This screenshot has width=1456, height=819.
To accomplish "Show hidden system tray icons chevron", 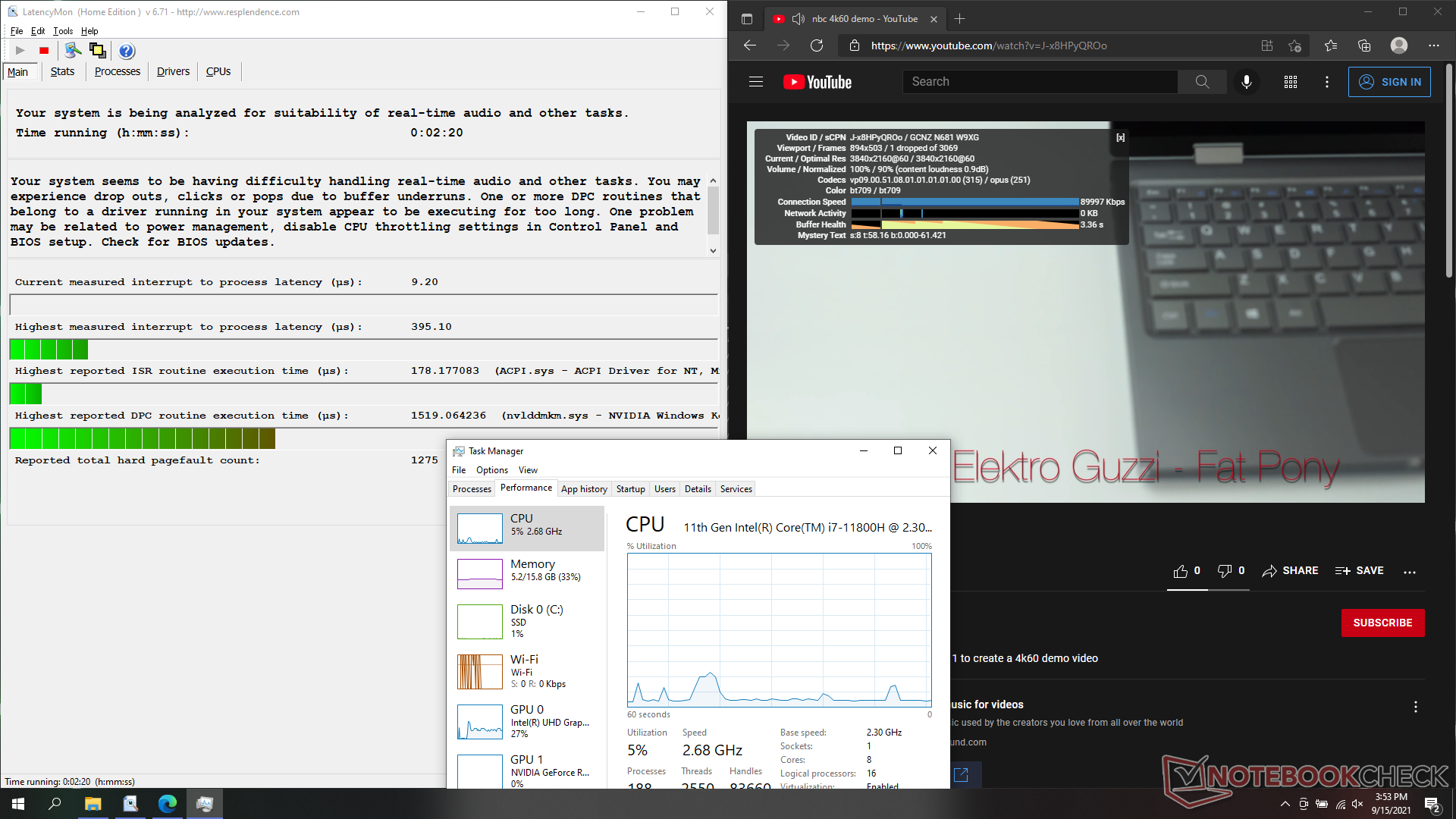I will [1285, 804].
